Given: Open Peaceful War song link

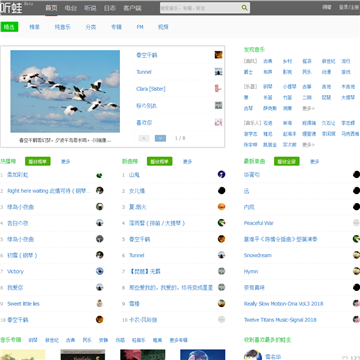Looking at the screenshot, I should coord(259,223).
